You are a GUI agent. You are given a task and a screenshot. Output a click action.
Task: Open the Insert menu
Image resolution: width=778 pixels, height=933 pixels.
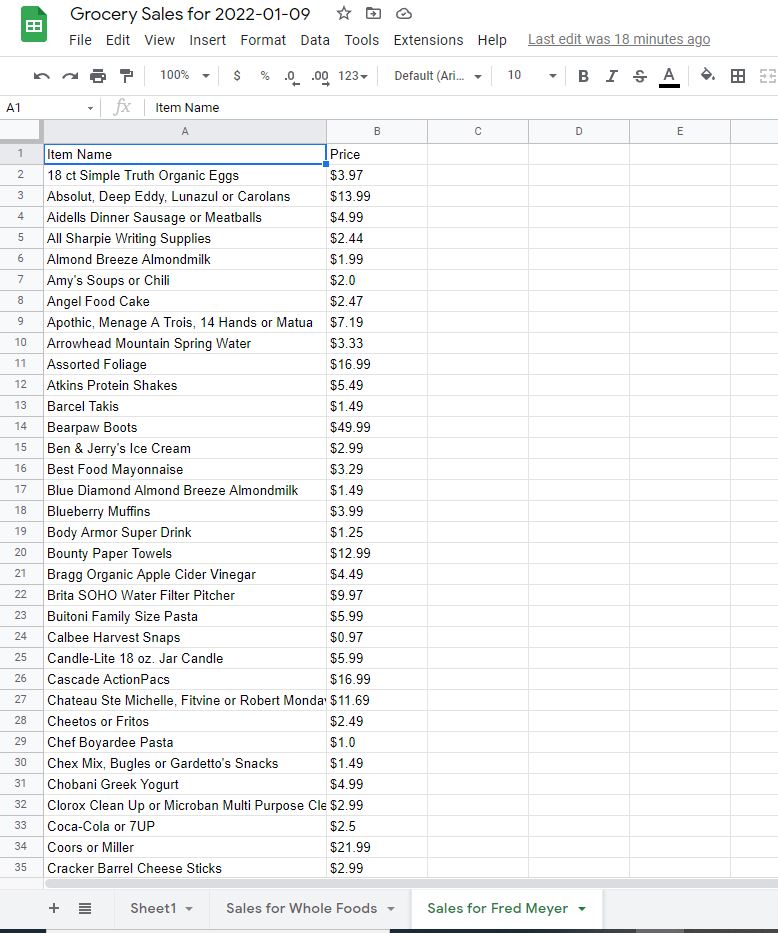click(208, 40)
